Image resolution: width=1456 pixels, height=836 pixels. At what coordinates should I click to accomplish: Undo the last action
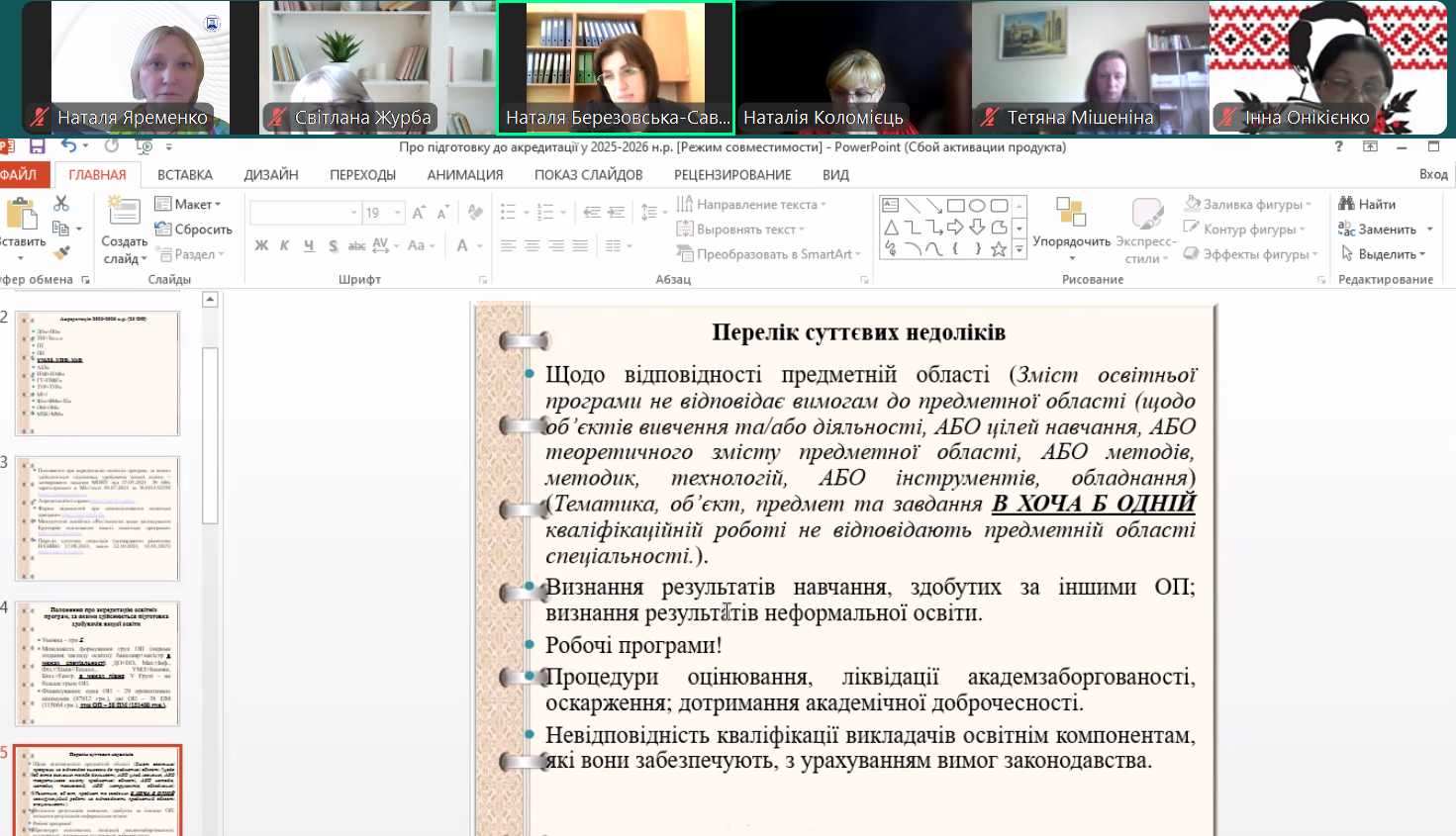[65, 146]
